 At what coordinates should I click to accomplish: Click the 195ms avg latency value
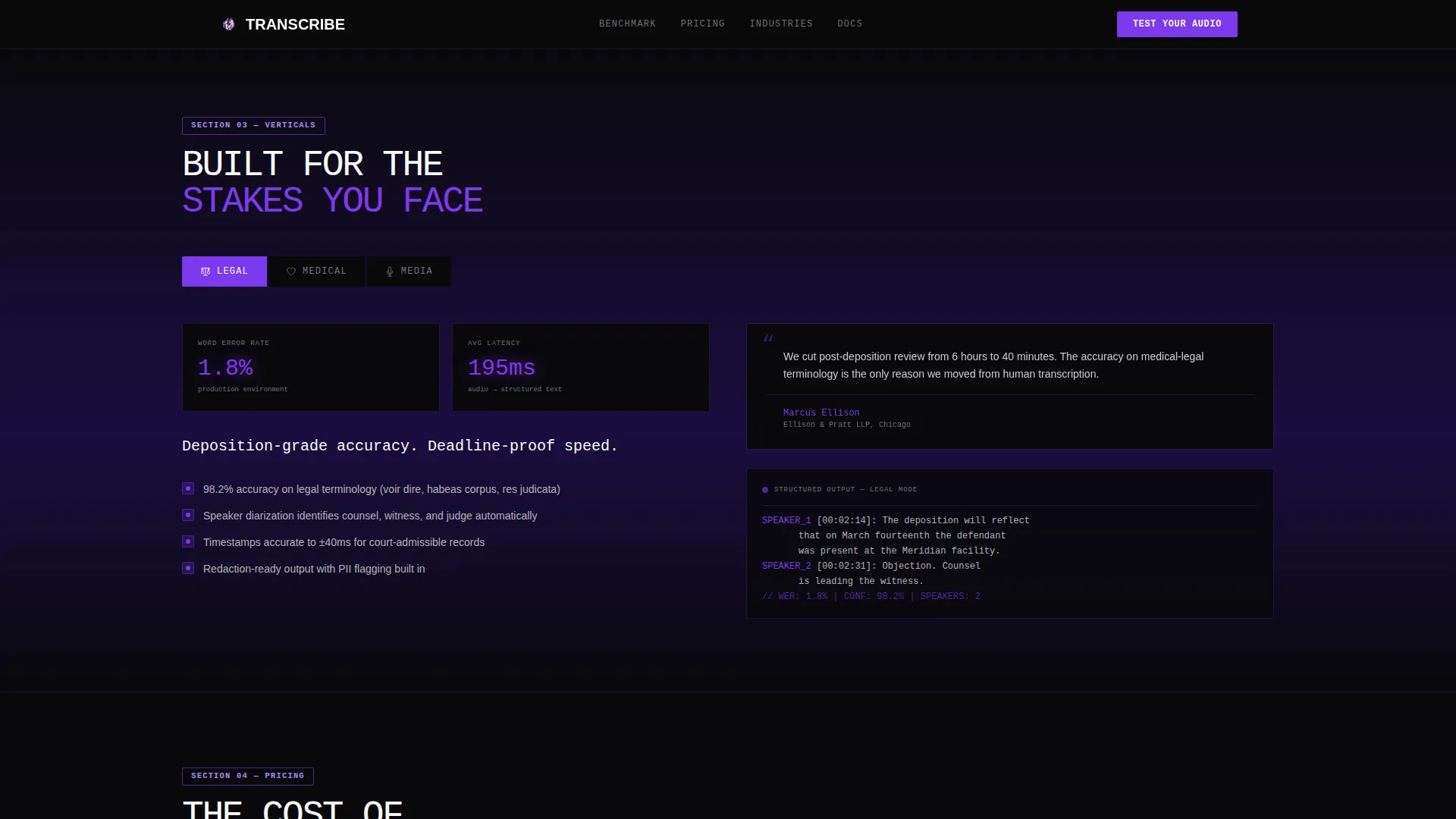point(501,368)
